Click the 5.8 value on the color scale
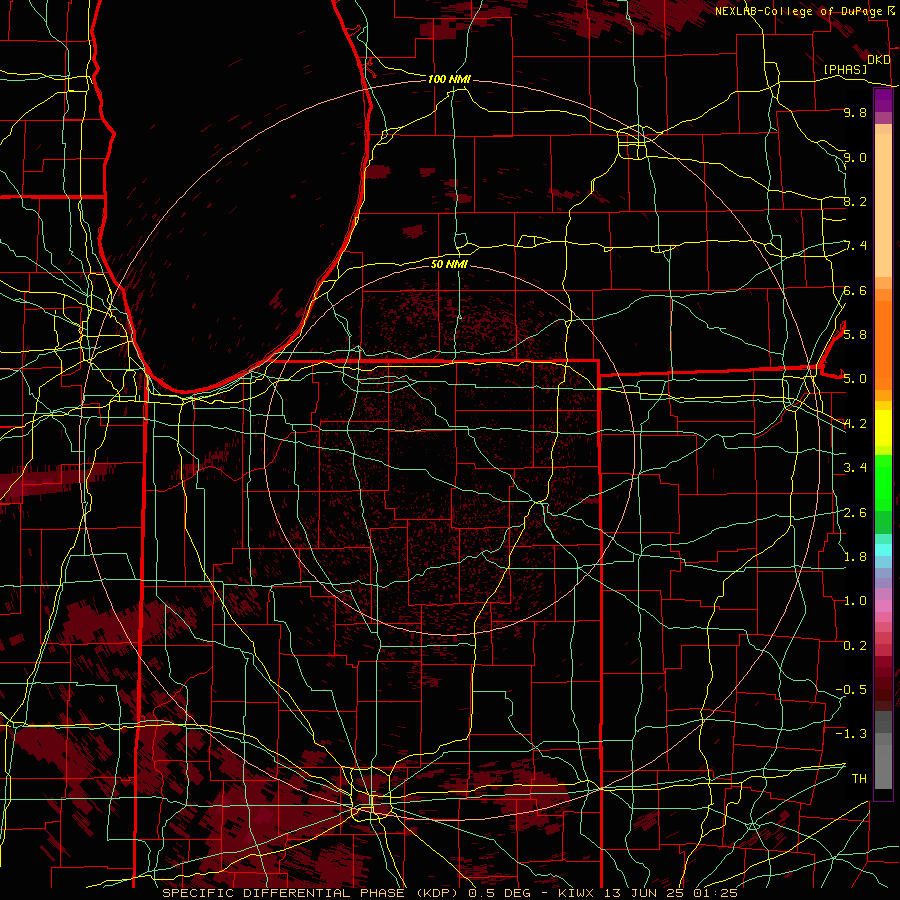900x900 pixels. pos(855,335)
